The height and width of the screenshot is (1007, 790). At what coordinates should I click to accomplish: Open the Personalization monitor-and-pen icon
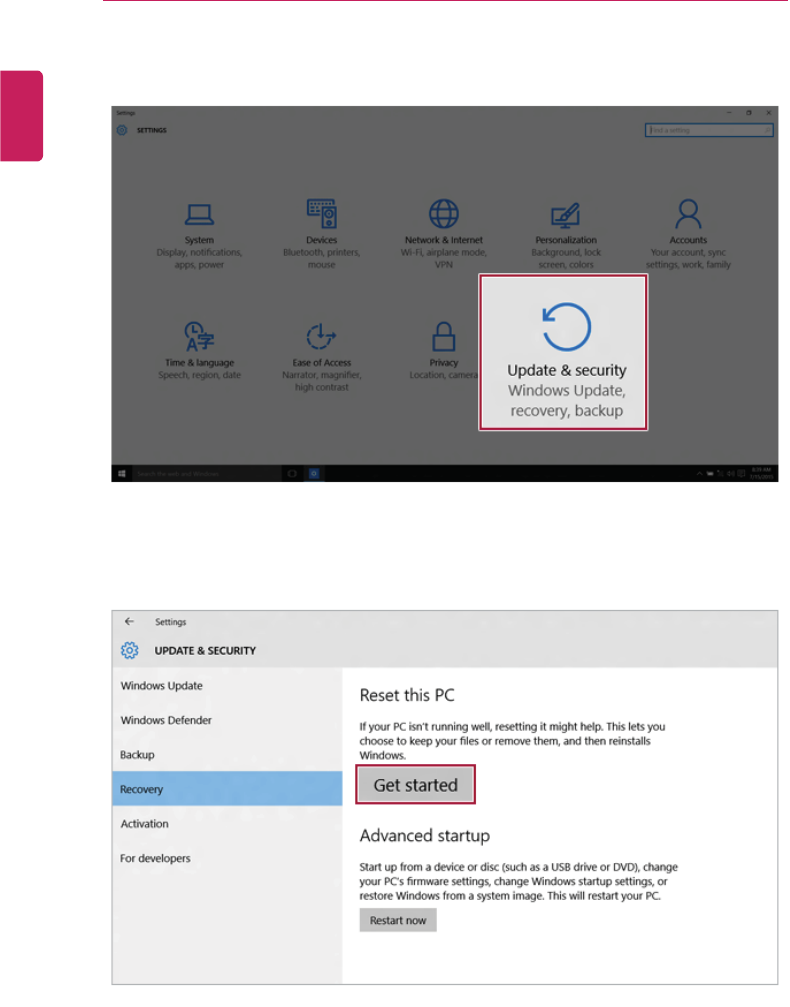click(x=566, y=216)
